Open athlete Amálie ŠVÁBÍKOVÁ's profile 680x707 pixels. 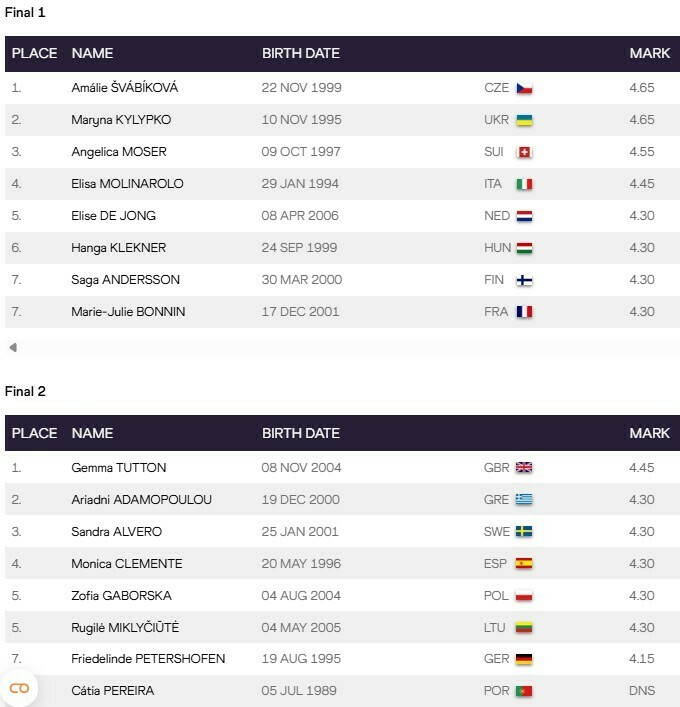(x=125, y=88)
